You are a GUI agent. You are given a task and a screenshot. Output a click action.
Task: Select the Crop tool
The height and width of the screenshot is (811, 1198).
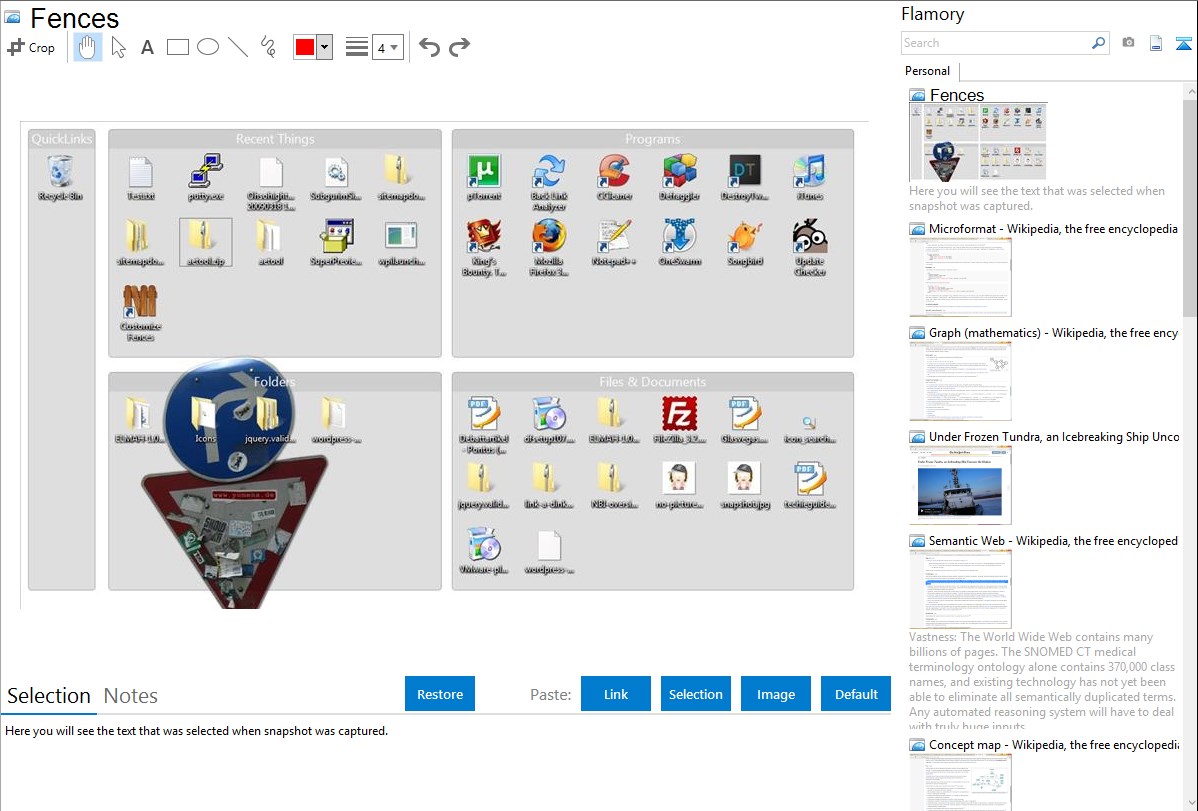pyautogui.click(x=31, y=47)
